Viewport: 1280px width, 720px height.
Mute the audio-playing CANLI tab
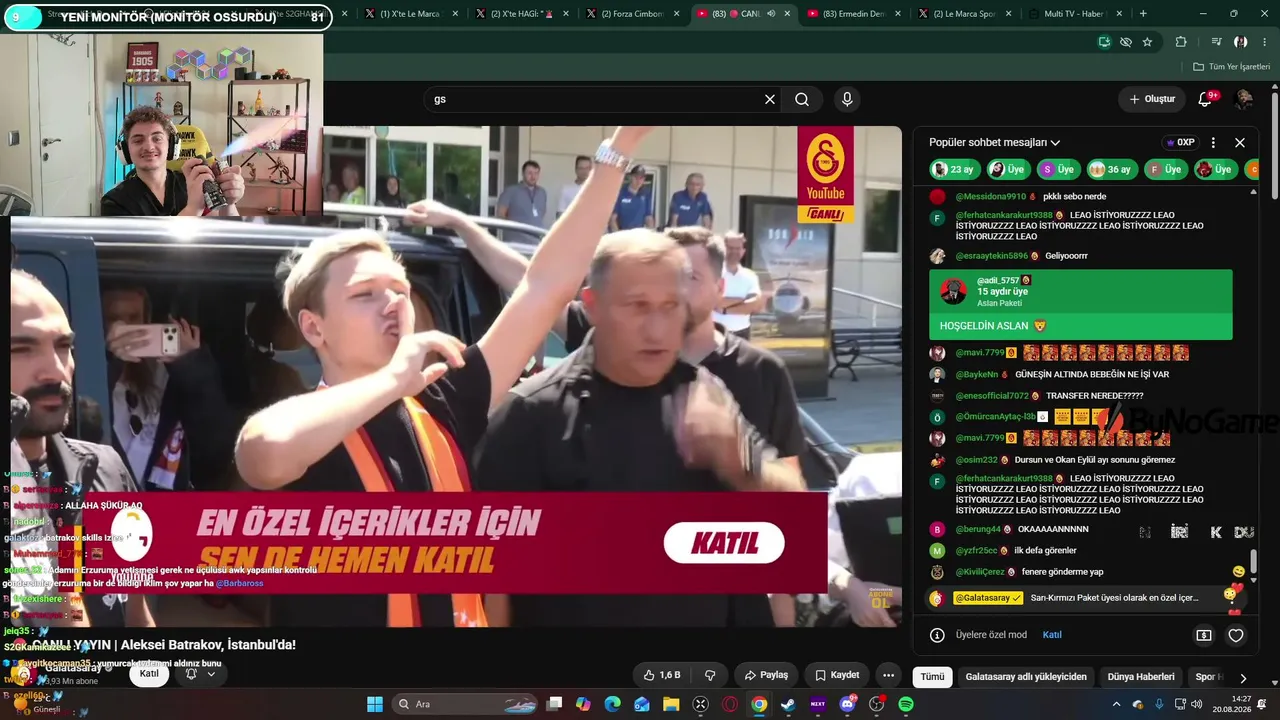coord(771,14)
